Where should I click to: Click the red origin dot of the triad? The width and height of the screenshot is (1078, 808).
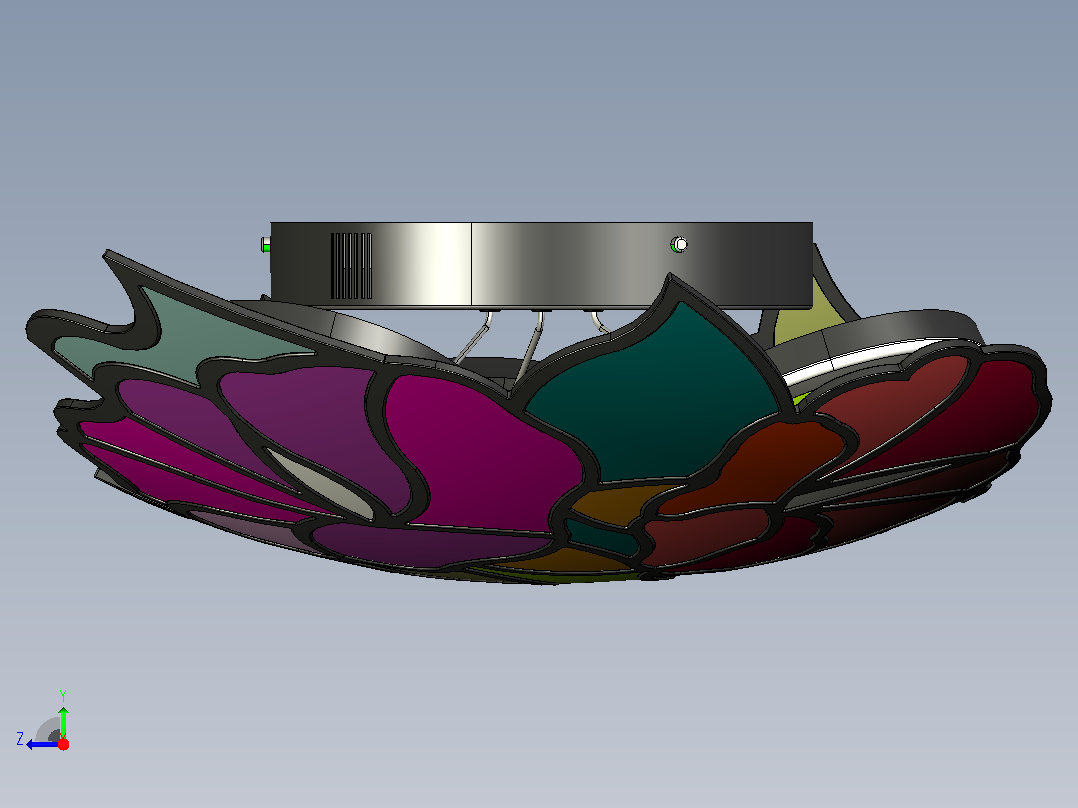(63, 744)
